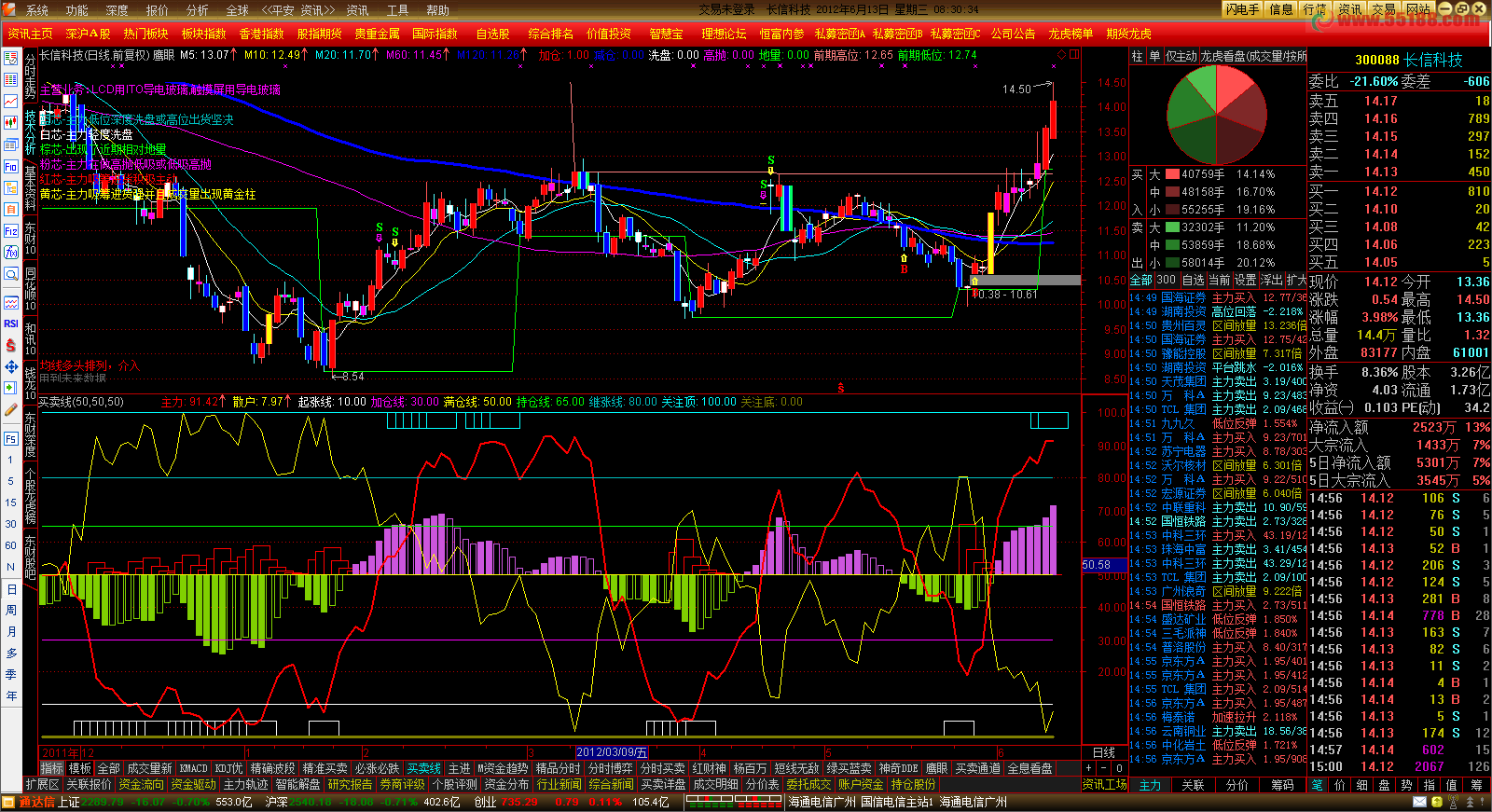
Task: Open the 日线 period selector below chart
Action: tap(1104, 752)
